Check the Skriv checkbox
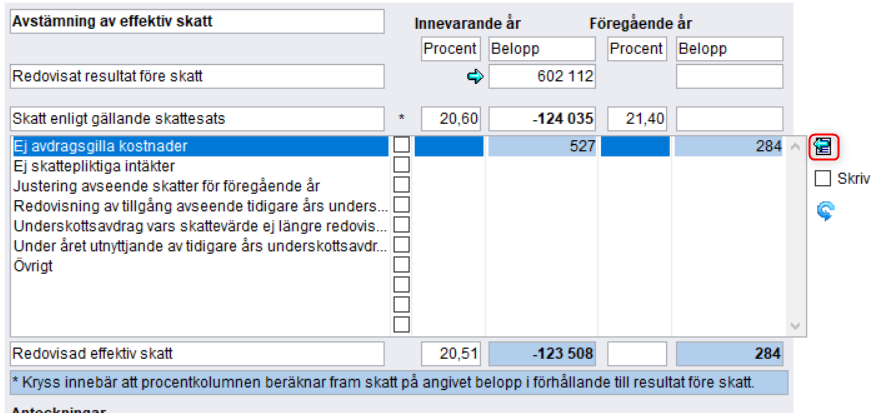The width and height of the screenshot is (872, 413). pos(823,178)
